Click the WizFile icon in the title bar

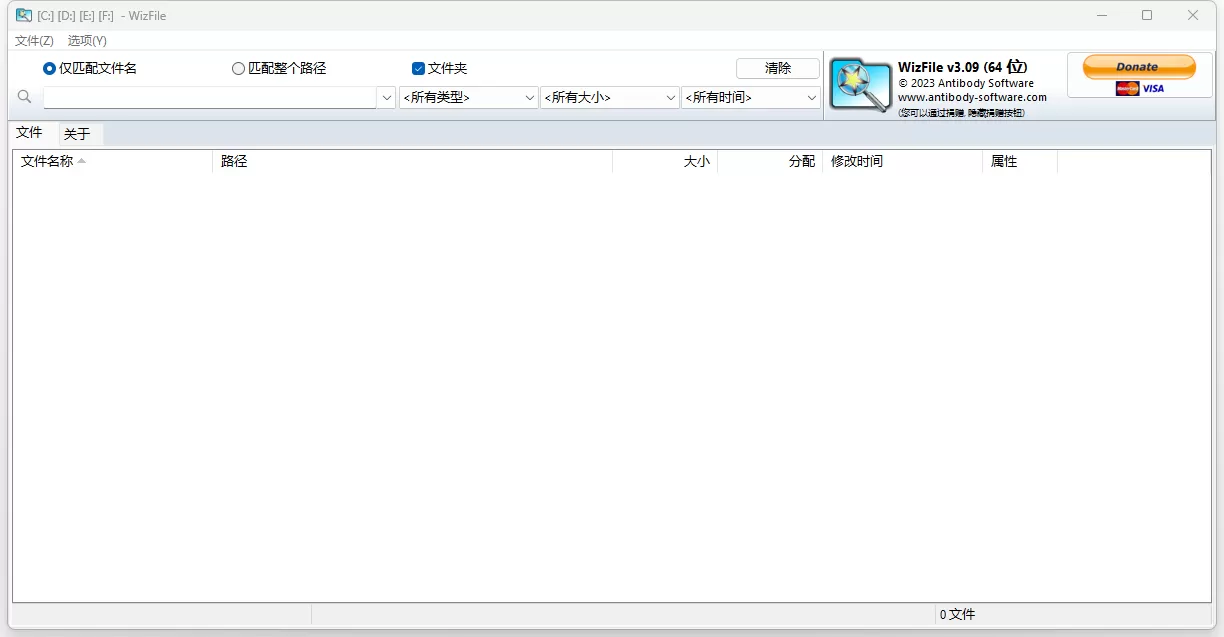(23, 15)
